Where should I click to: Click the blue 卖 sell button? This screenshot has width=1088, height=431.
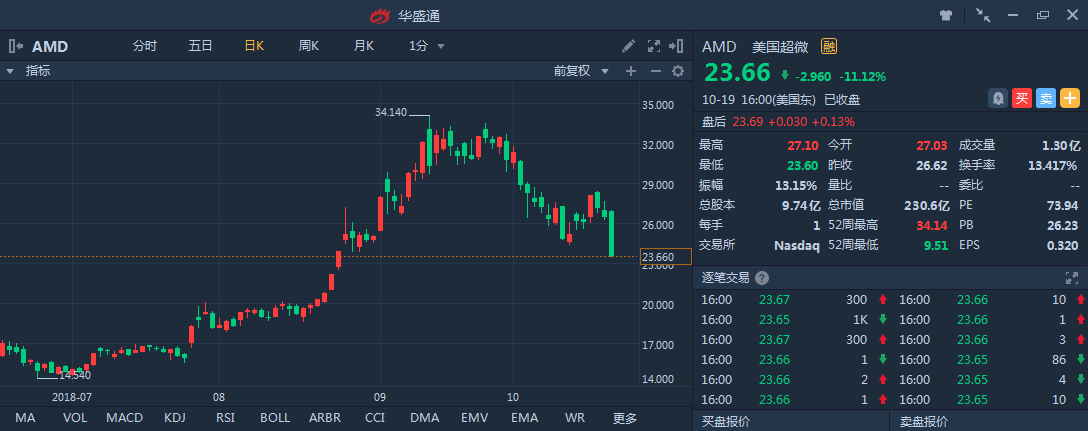click(x=1045, y=98)
